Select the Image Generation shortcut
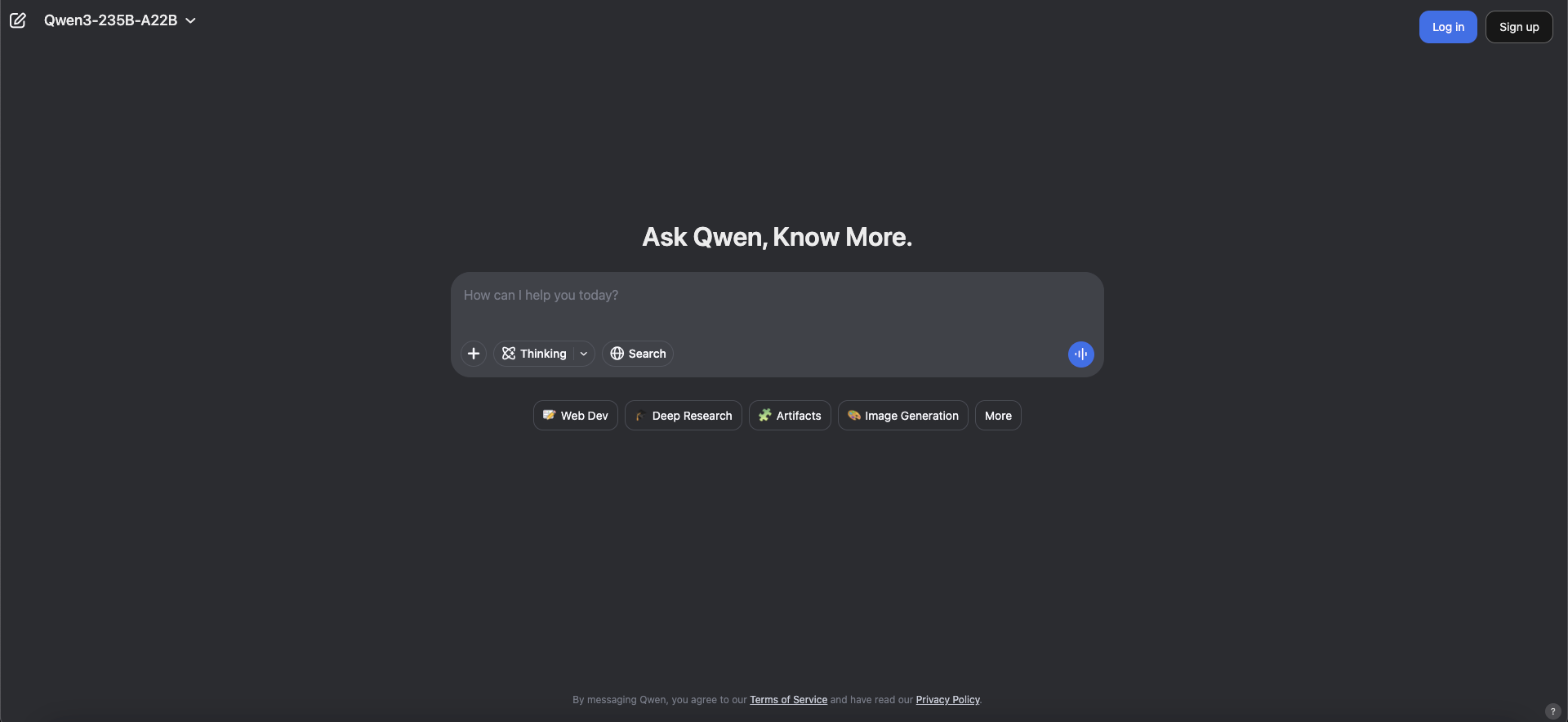The height and width of the screenshot is (722, 1568). pyautogui.click(x=903, y=416)
